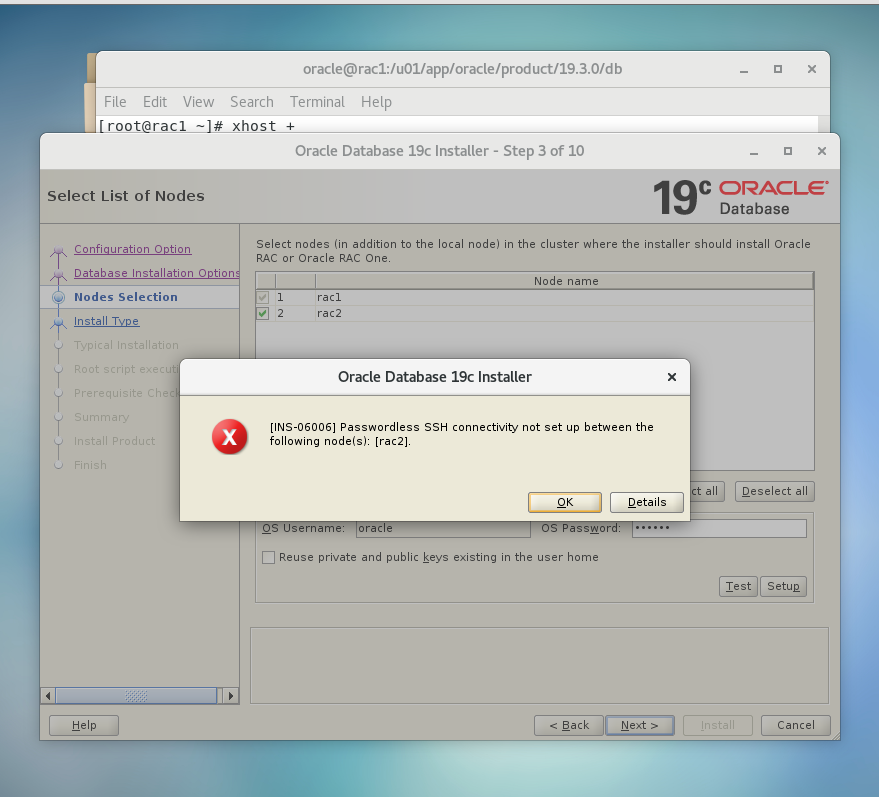Open the Install Type step link
Viewport: 879px width, 797px height.
[x=107, y=321]
